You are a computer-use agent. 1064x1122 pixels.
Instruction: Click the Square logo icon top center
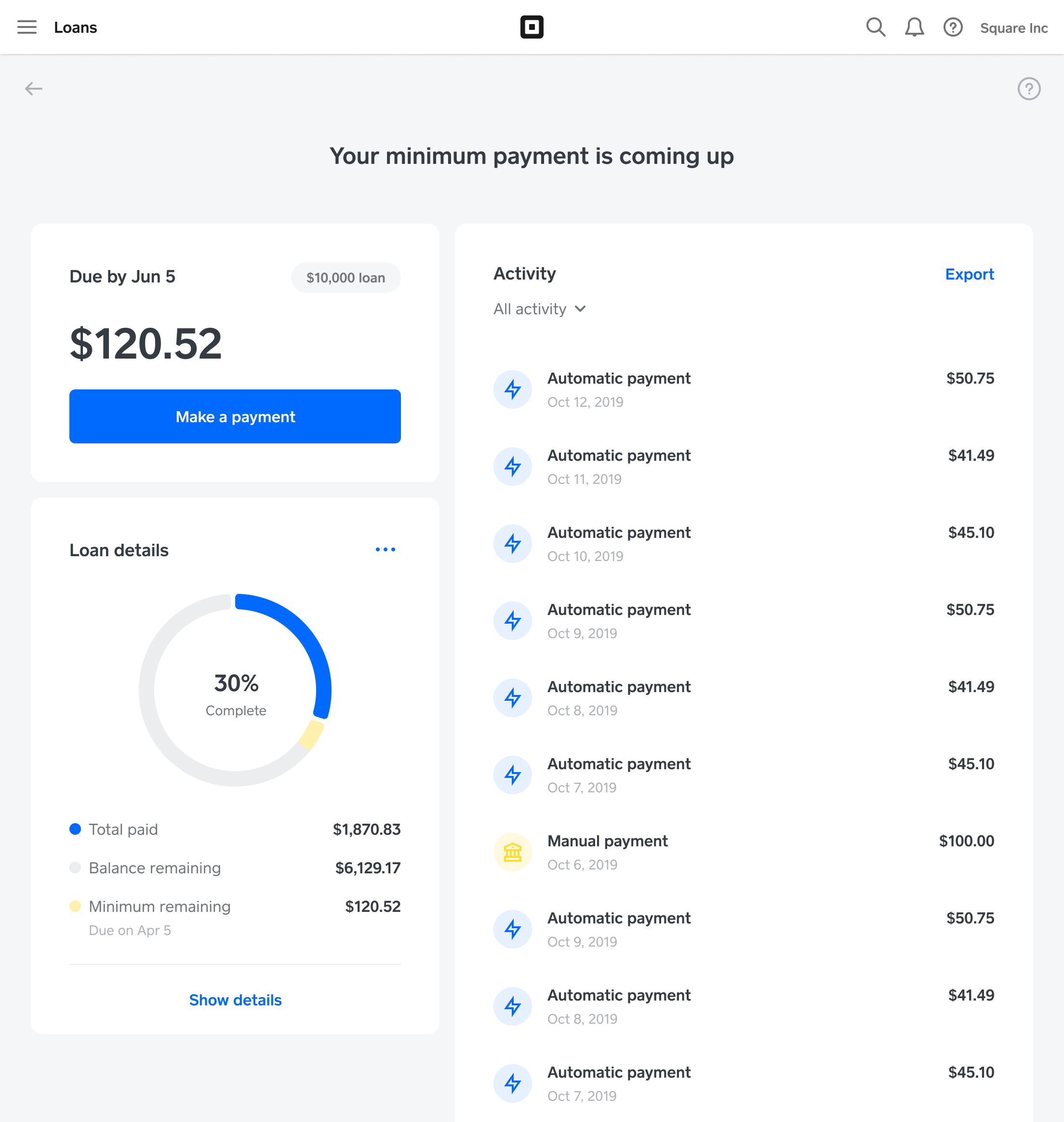(531, 27)
